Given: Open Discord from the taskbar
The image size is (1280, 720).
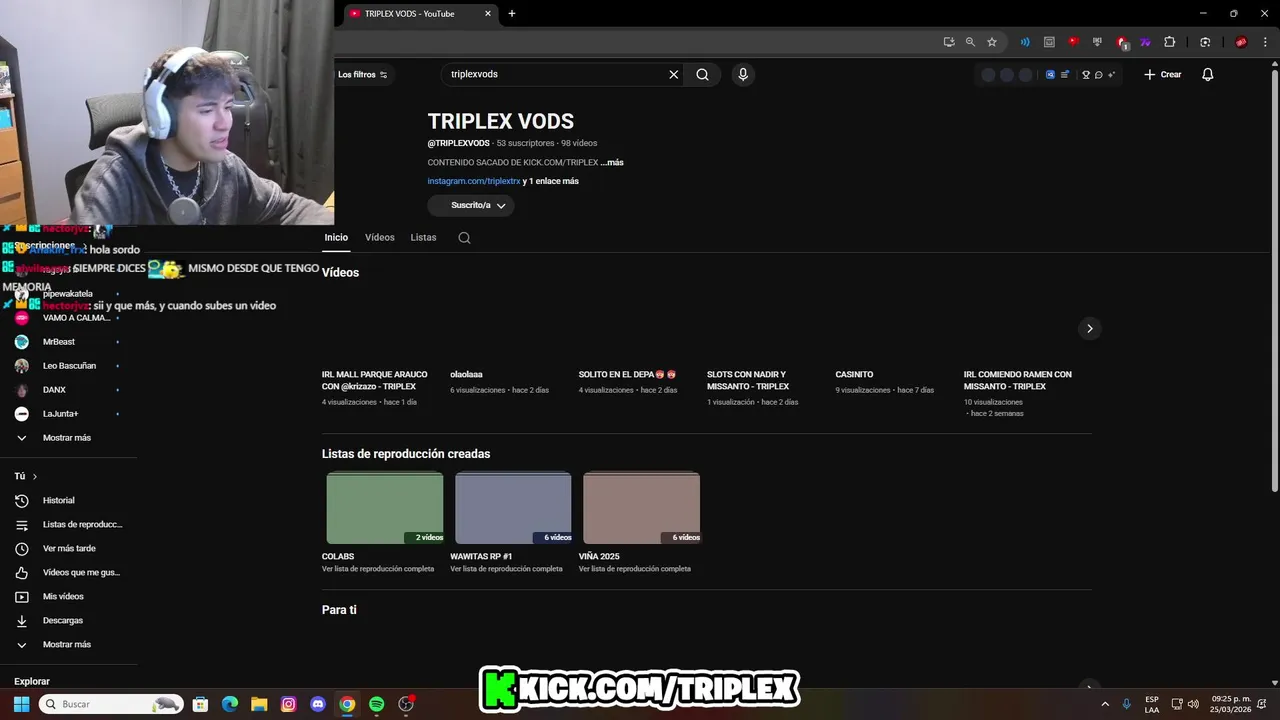Looking at the screenshot, I should 318,704.
